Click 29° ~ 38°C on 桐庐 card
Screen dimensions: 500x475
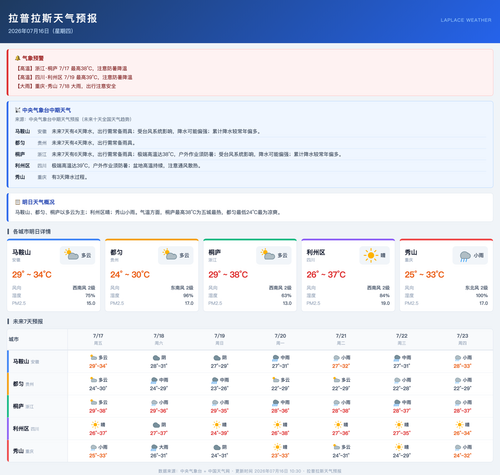pos(228,274)
